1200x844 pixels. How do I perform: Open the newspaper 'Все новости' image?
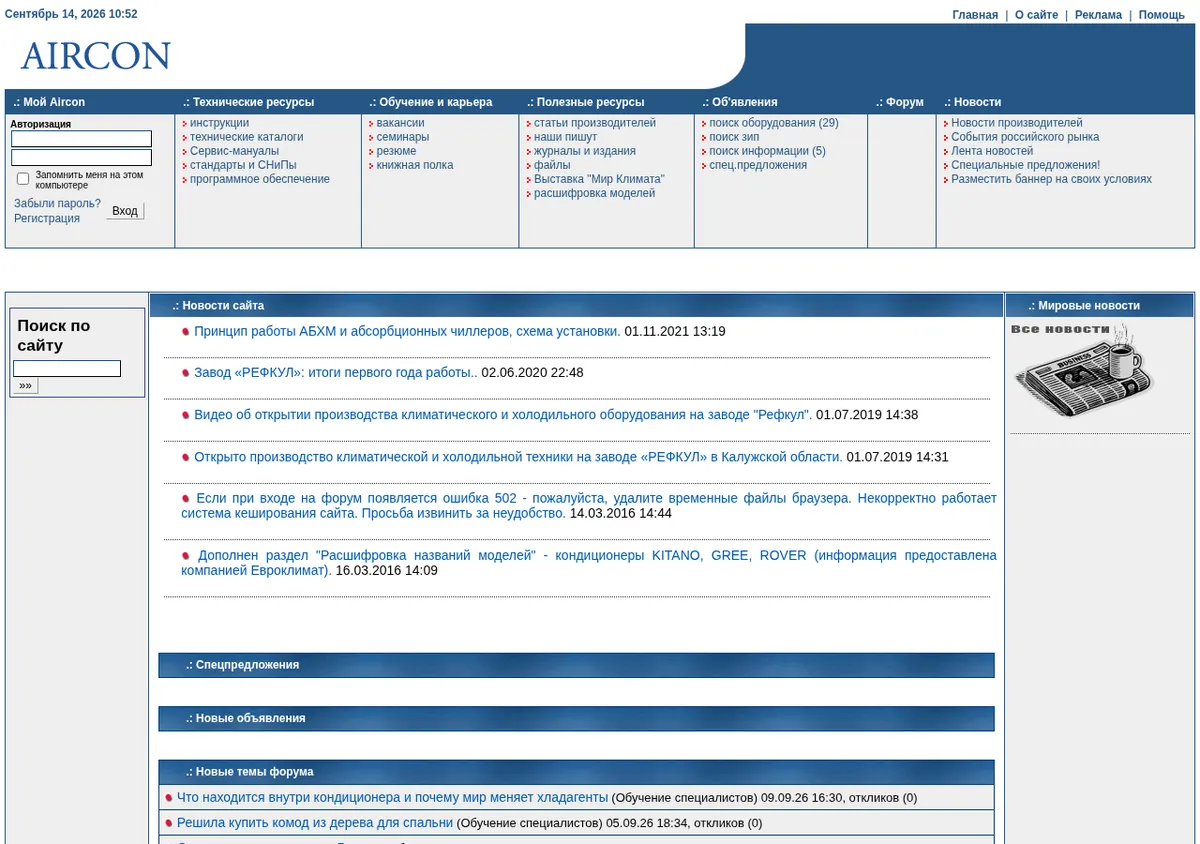point(1083,370)
